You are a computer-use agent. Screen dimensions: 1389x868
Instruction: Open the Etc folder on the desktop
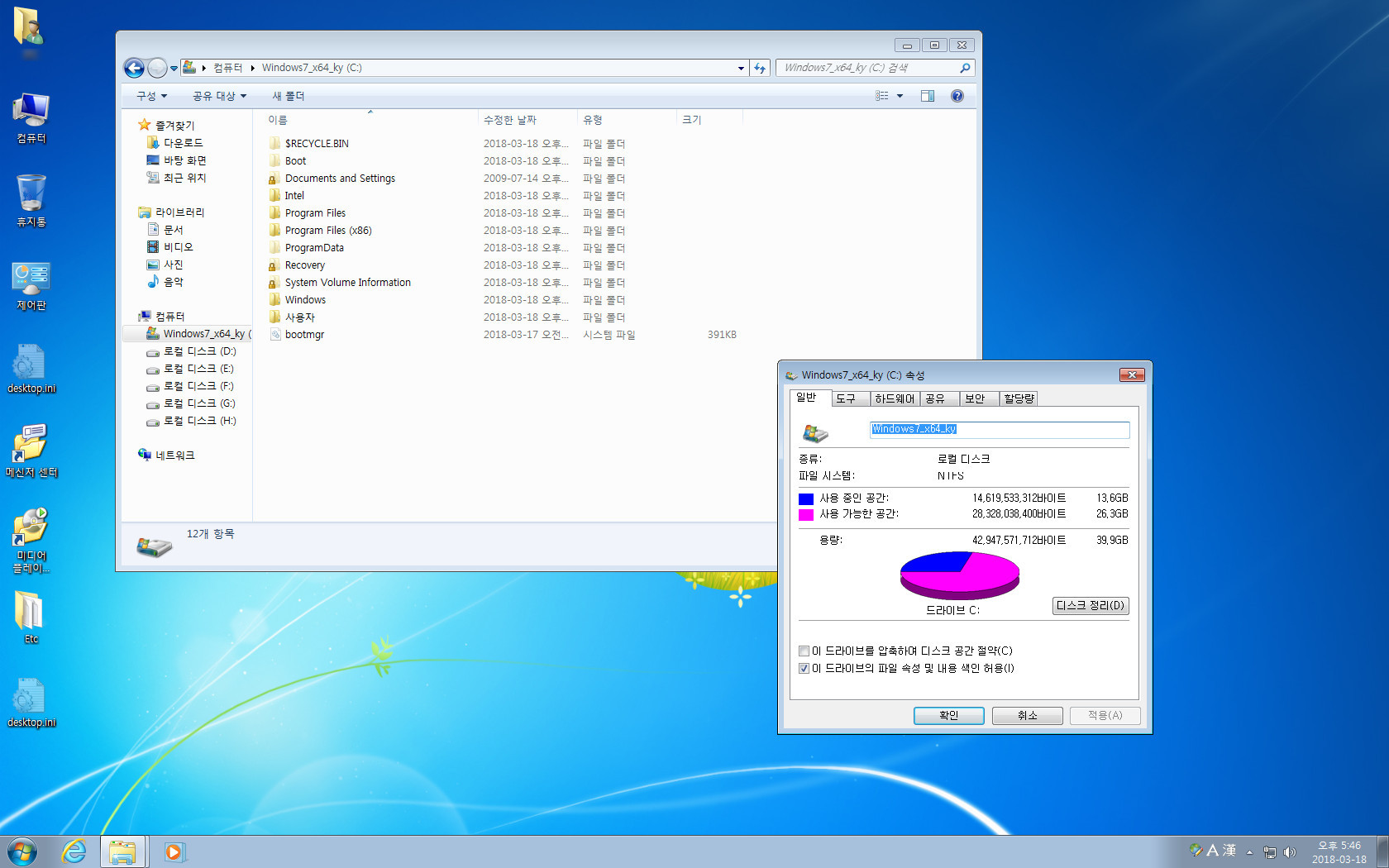[x=31, y=618]
